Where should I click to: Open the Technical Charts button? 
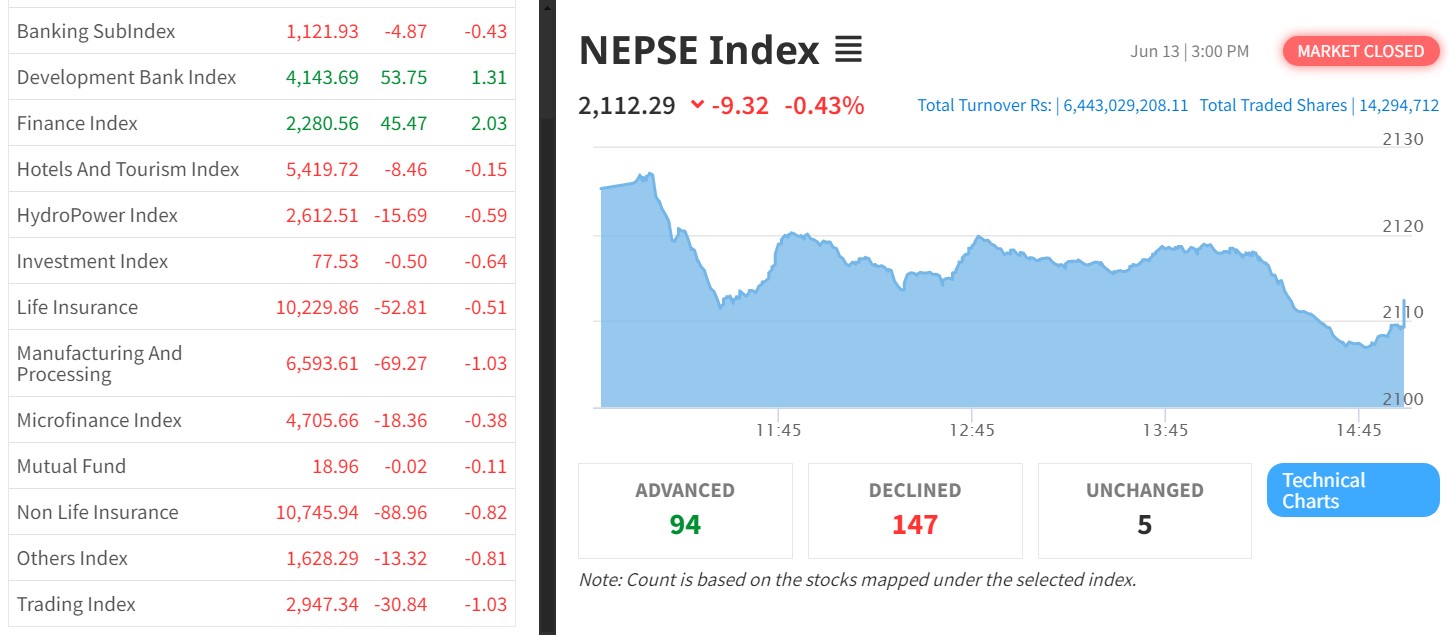coord(1352,490)
